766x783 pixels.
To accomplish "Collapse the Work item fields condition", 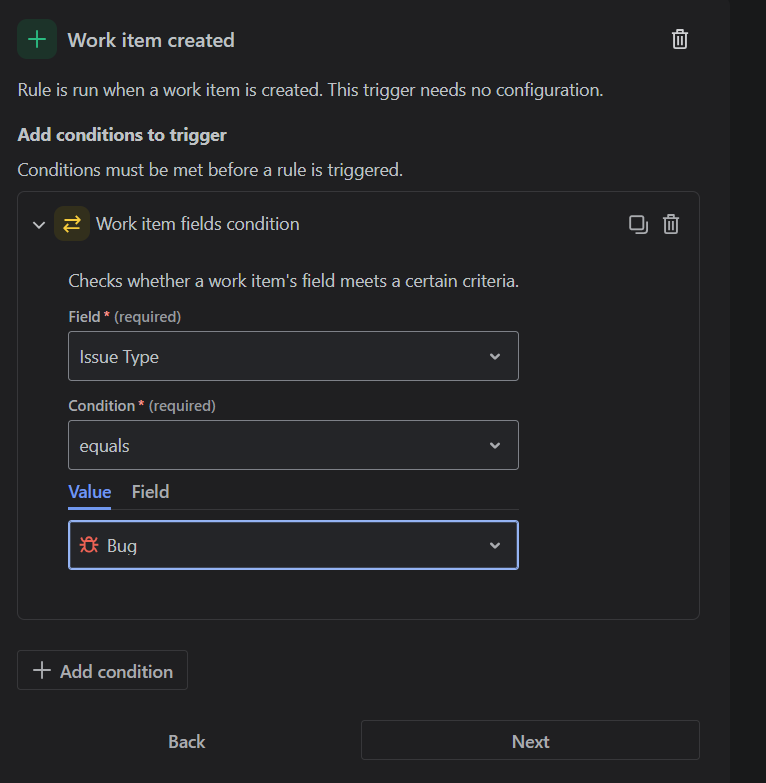I will [38, 225].
